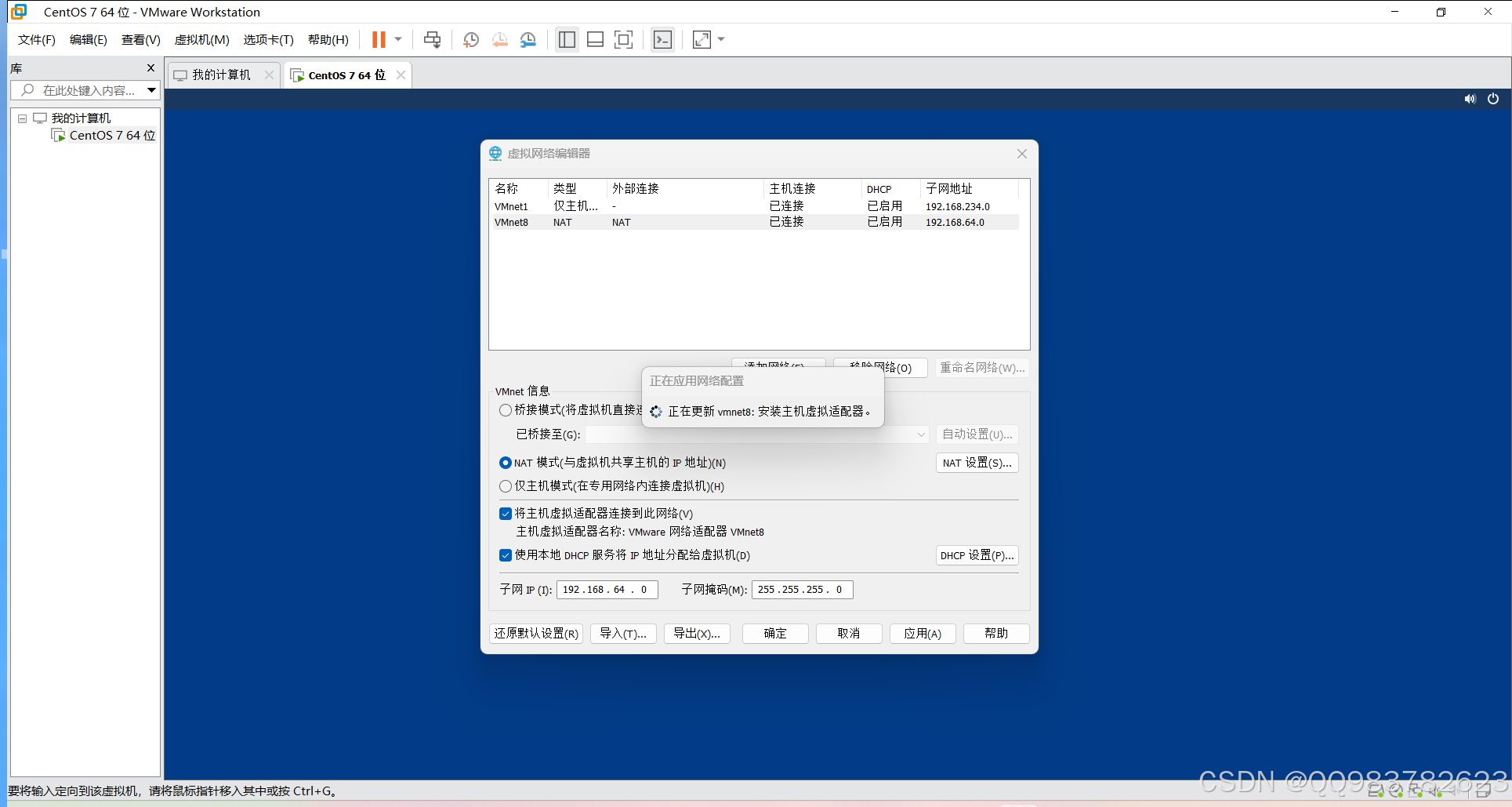
Task: Click the 移除网络(O) button
Action: tap(880, 368)
